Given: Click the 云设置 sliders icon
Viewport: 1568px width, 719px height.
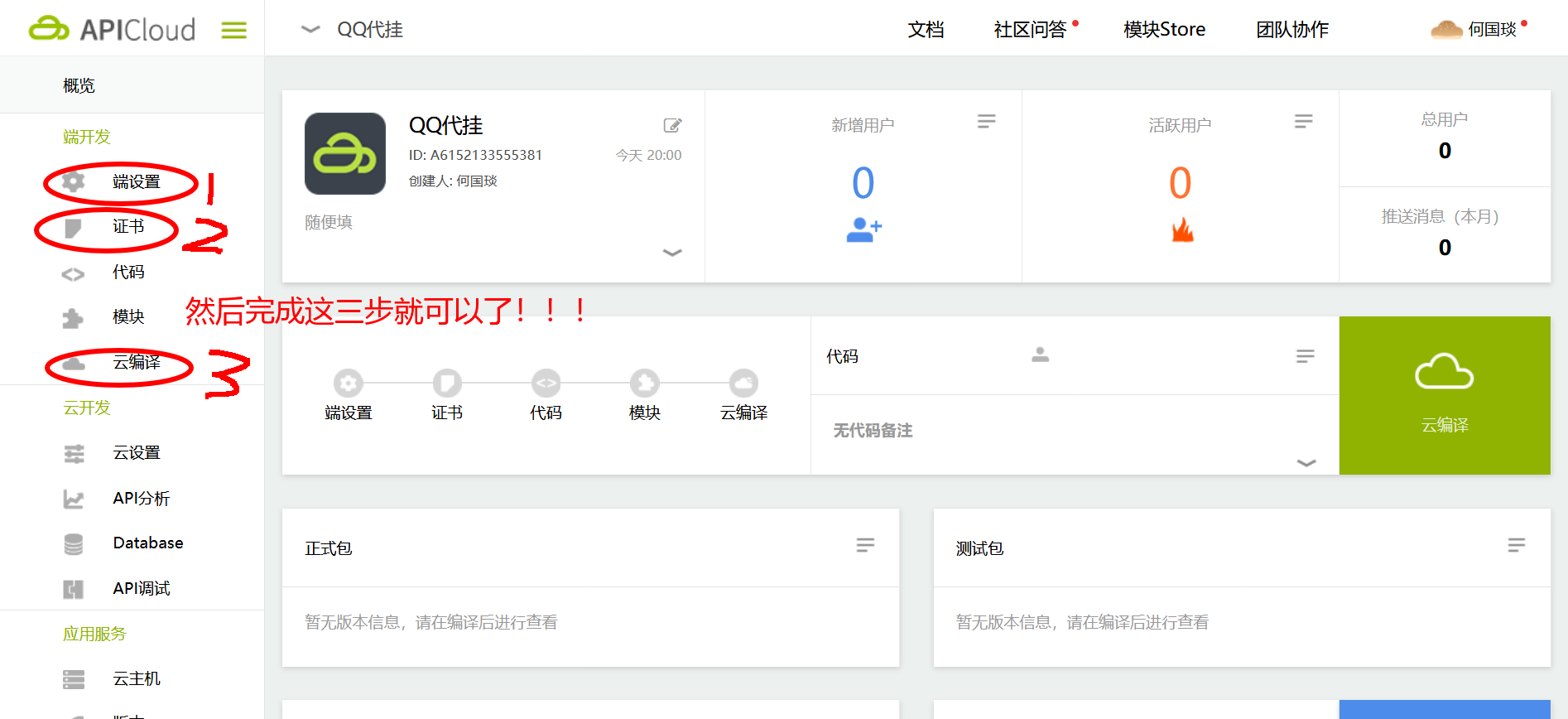Looking at the screenshot, I should coord(74,454).
